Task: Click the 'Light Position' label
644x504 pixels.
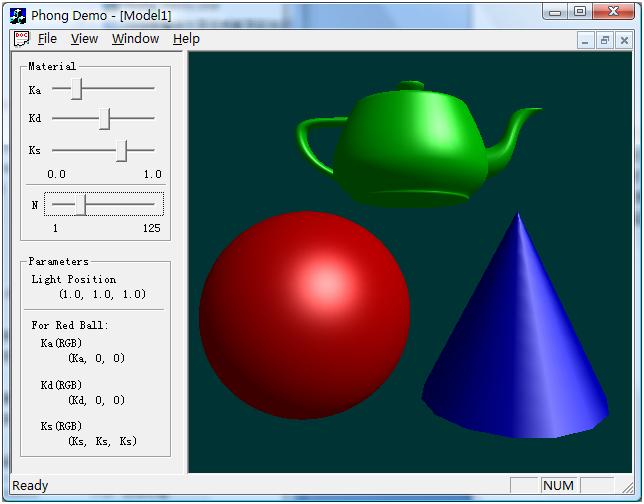Action: 74,279
